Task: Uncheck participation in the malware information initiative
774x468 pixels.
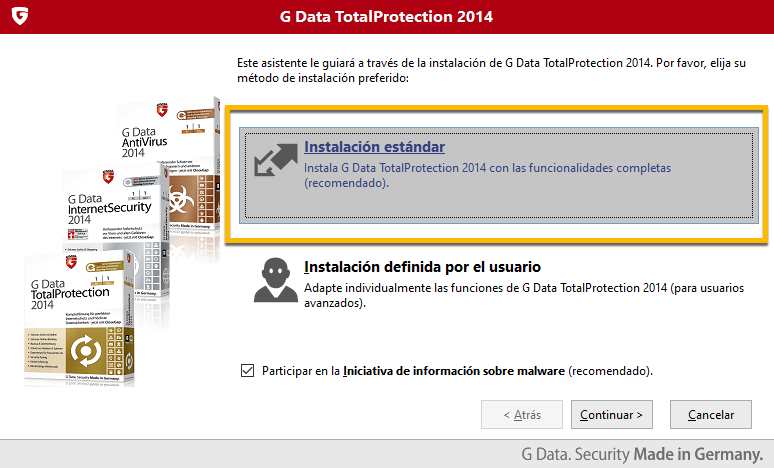Action: pos(247,370)
